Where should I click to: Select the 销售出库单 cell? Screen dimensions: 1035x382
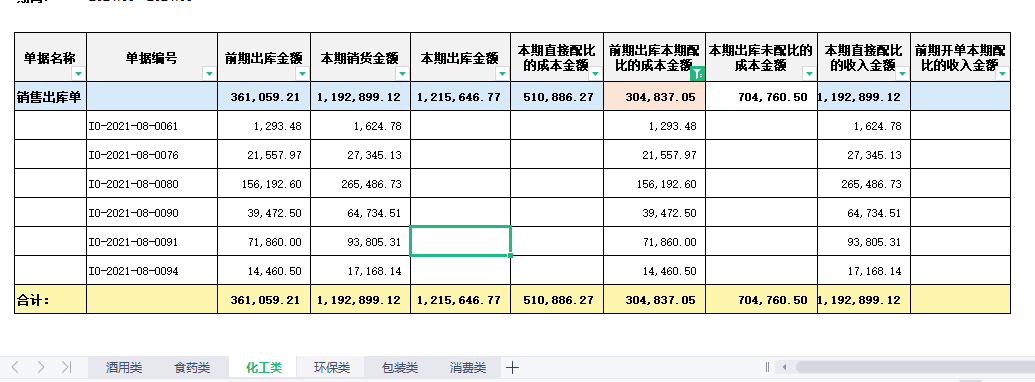coord(50,96)
